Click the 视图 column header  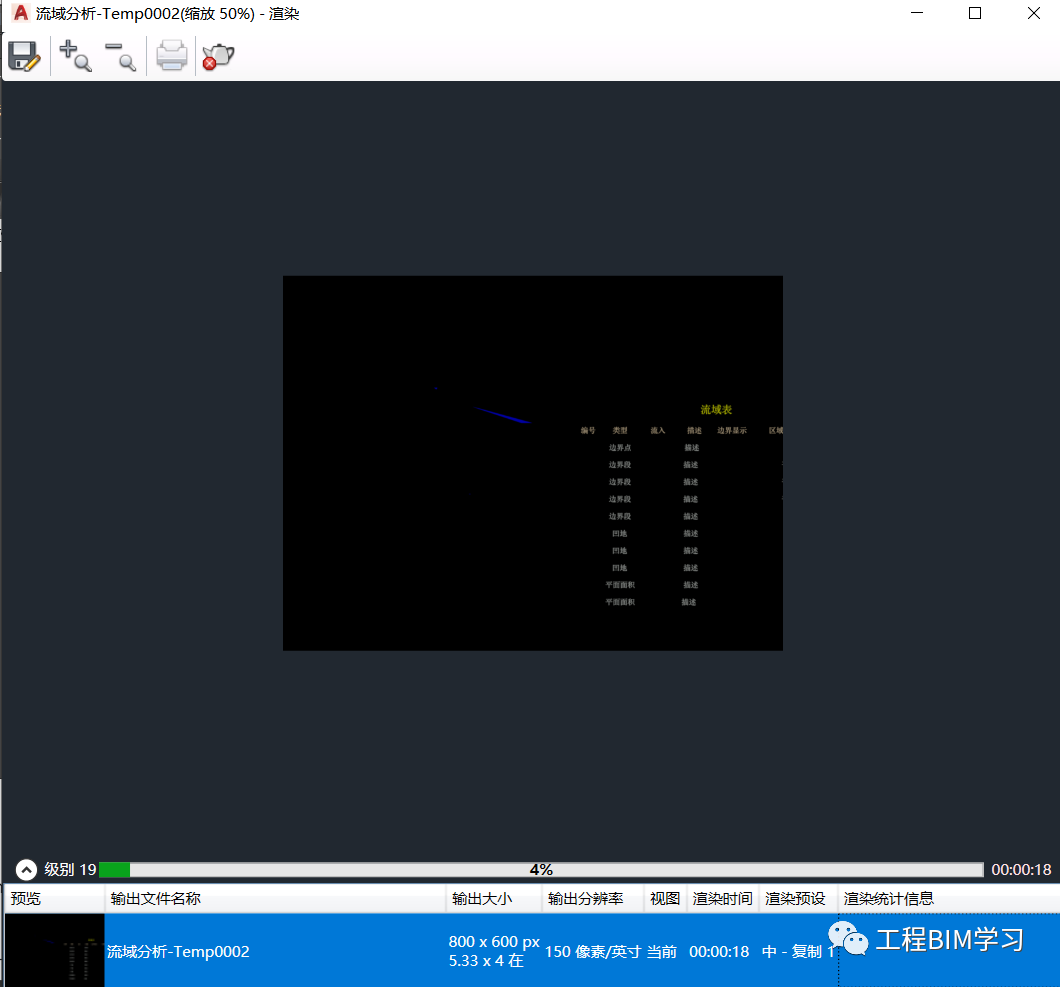pos(665,898)
